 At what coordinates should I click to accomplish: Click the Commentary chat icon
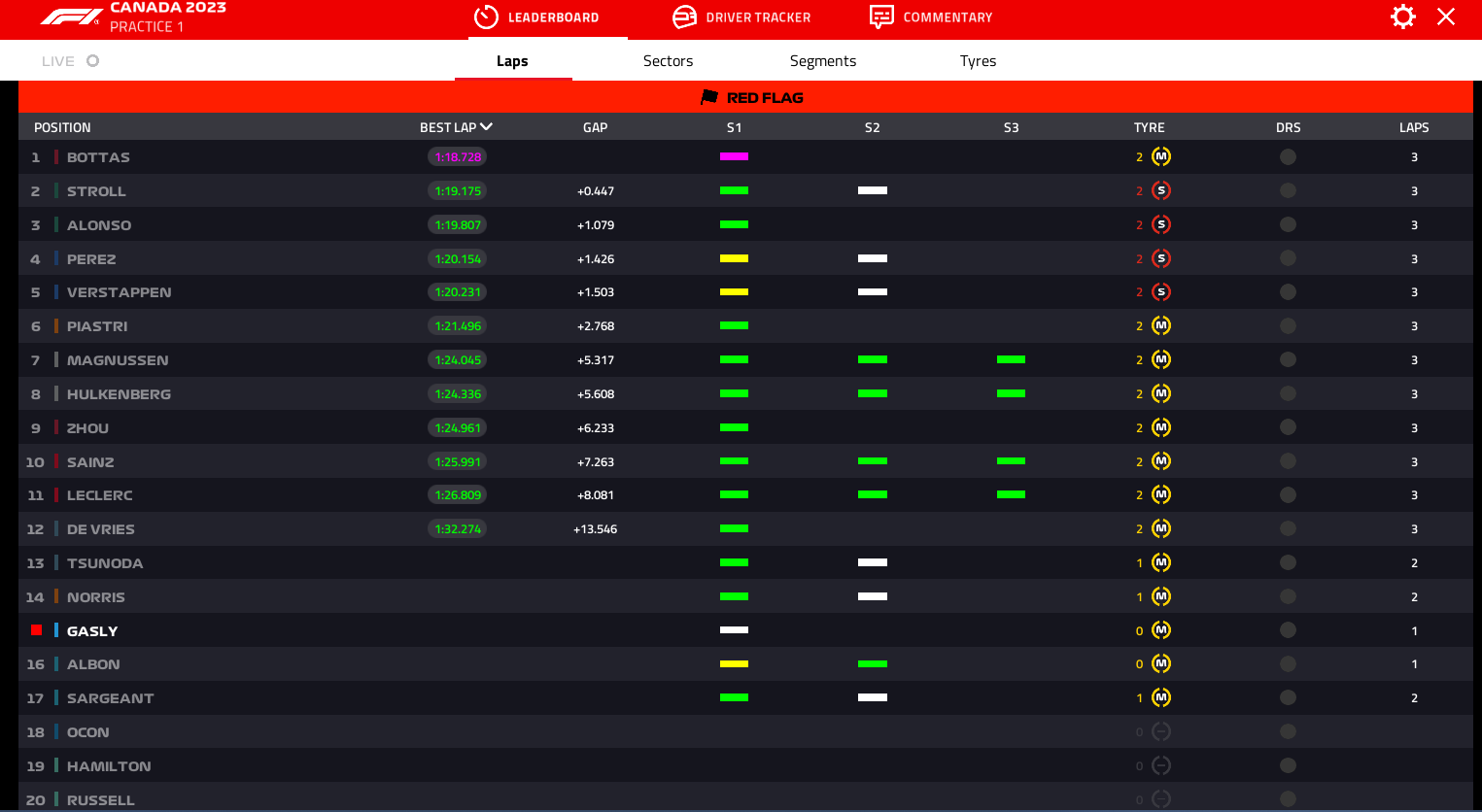tap(881, 17)
